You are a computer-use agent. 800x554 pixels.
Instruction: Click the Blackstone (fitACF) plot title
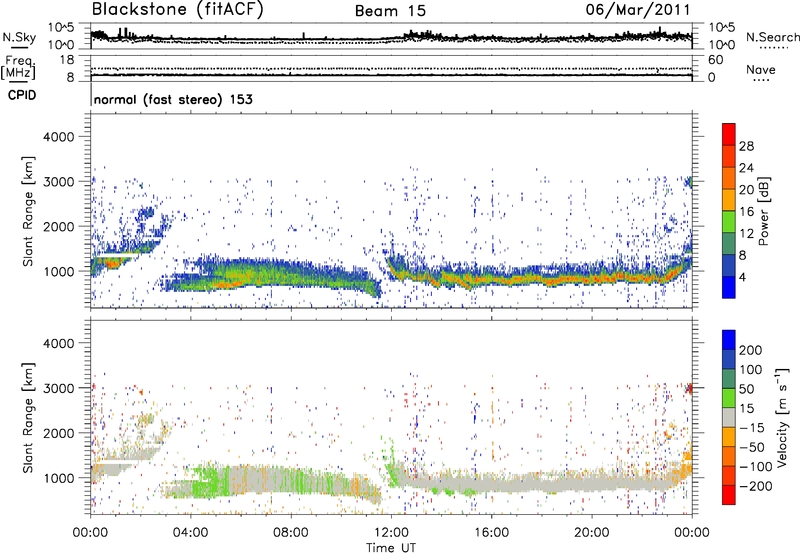pos(178,9)
